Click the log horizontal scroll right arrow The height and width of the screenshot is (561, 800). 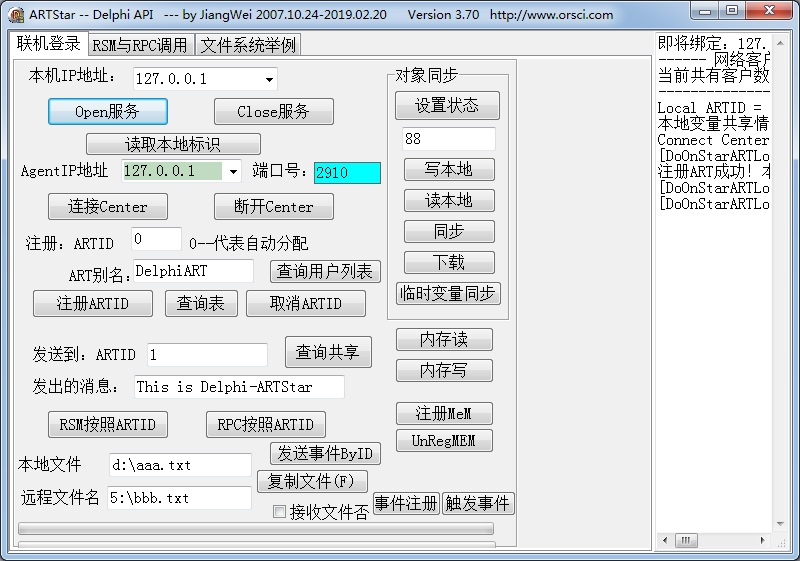(x=762, y=540)
